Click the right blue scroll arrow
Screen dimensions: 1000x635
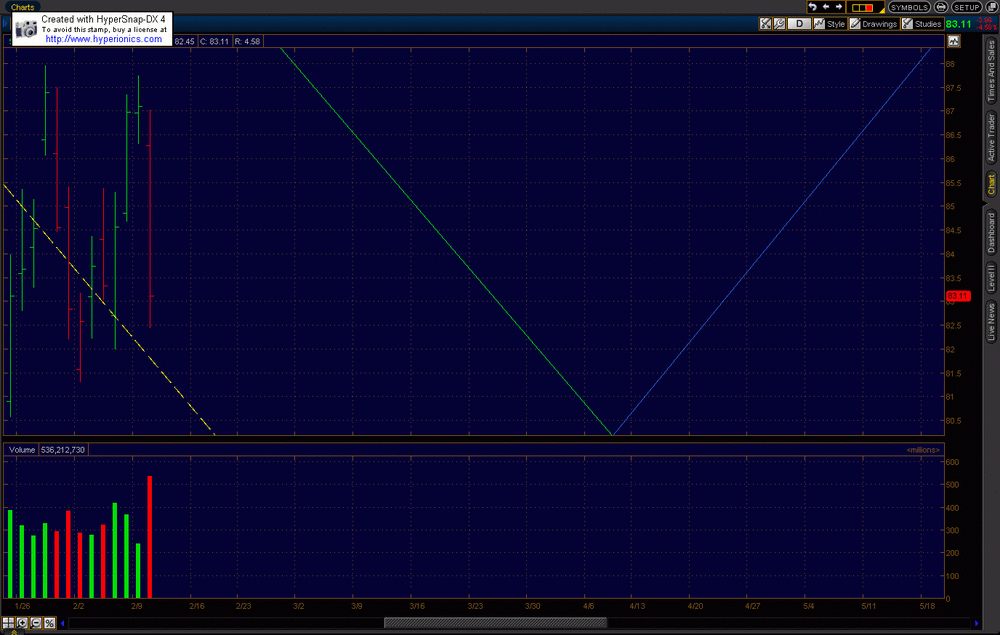(976, 623)
